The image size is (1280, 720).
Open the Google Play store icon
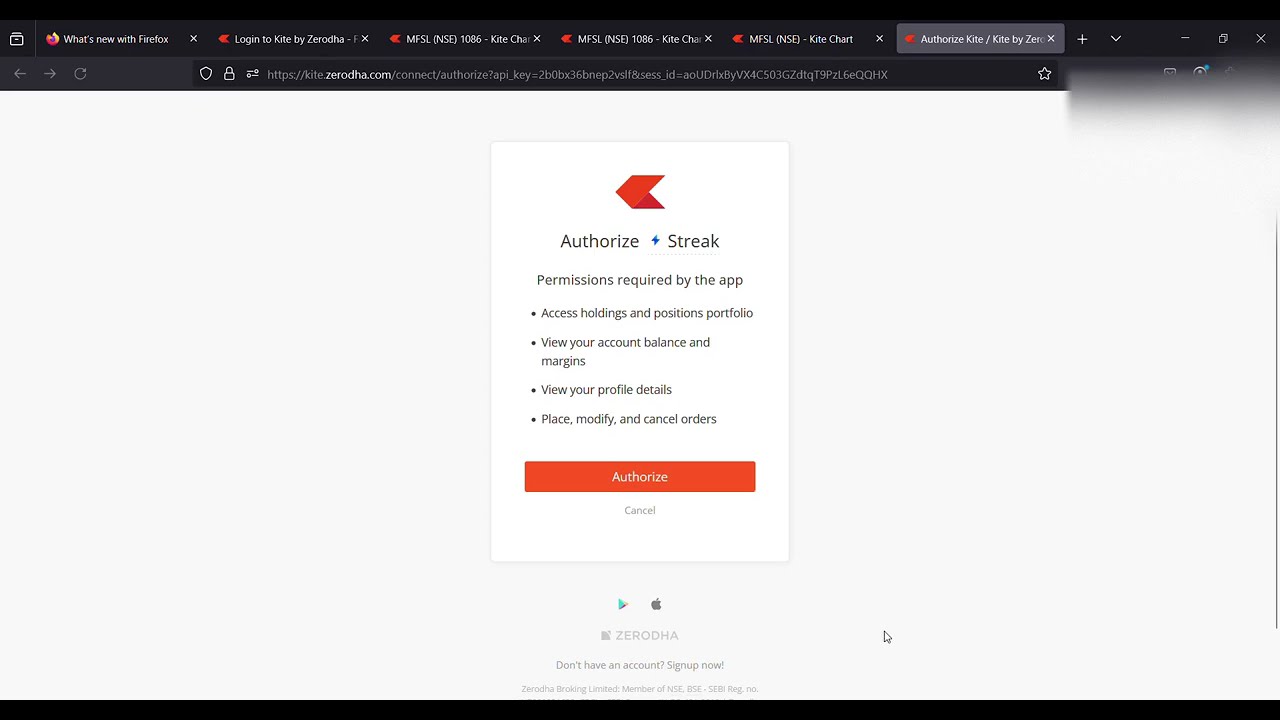coord(622,604)
